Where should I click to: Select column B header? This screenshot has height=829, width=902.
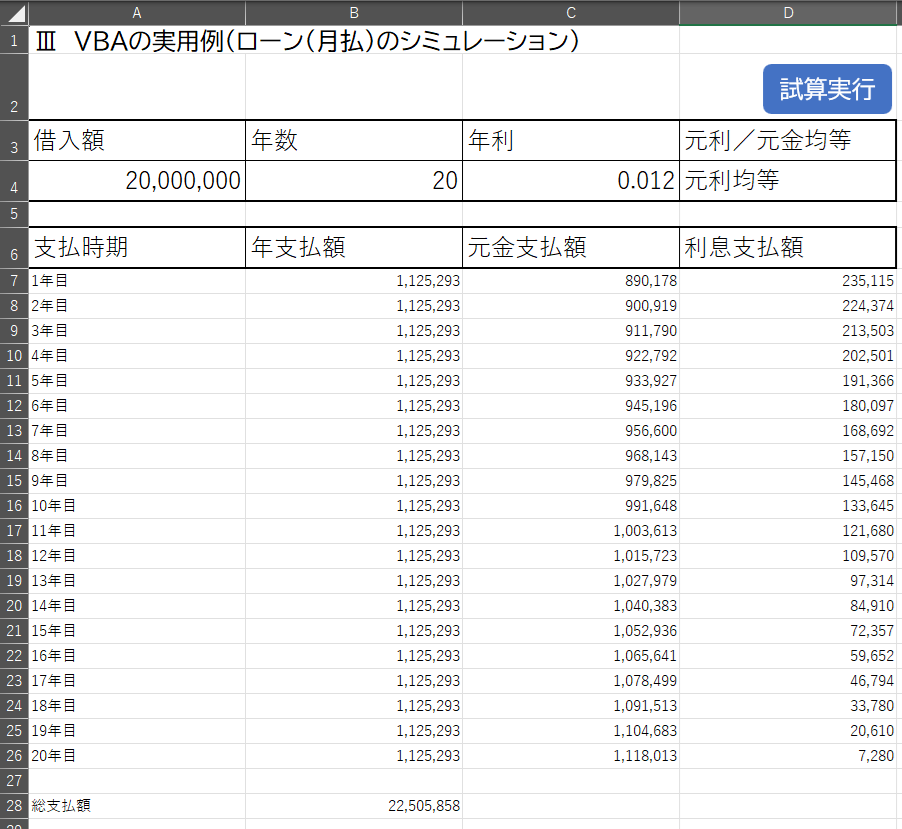click(354, 12)
